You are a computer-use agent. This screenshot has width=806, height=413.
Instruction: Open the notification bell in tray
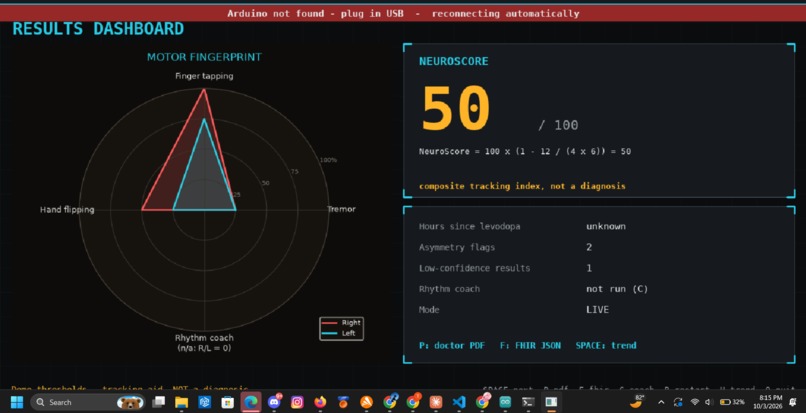(792, 402)
